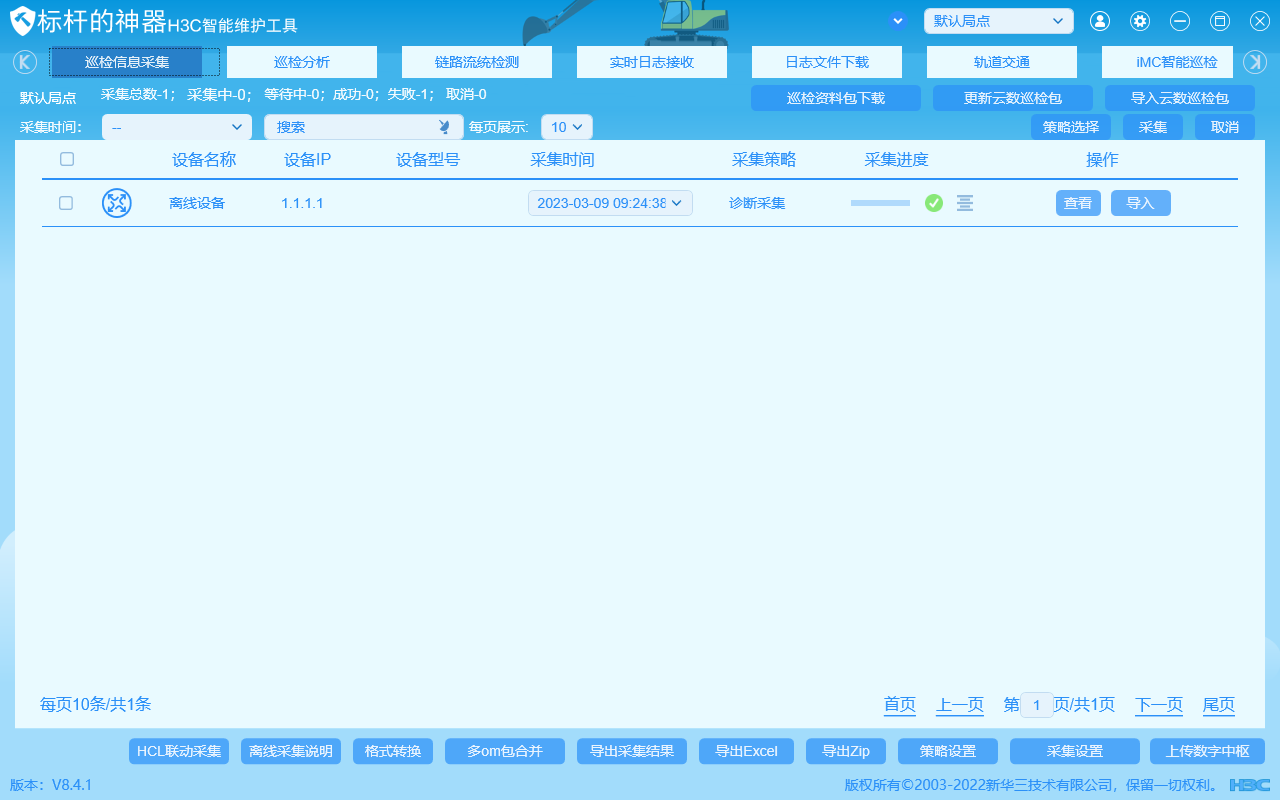1280x800 pixels.
Task: Click the 上传数字中枢 button
Action: point(1208,752)
